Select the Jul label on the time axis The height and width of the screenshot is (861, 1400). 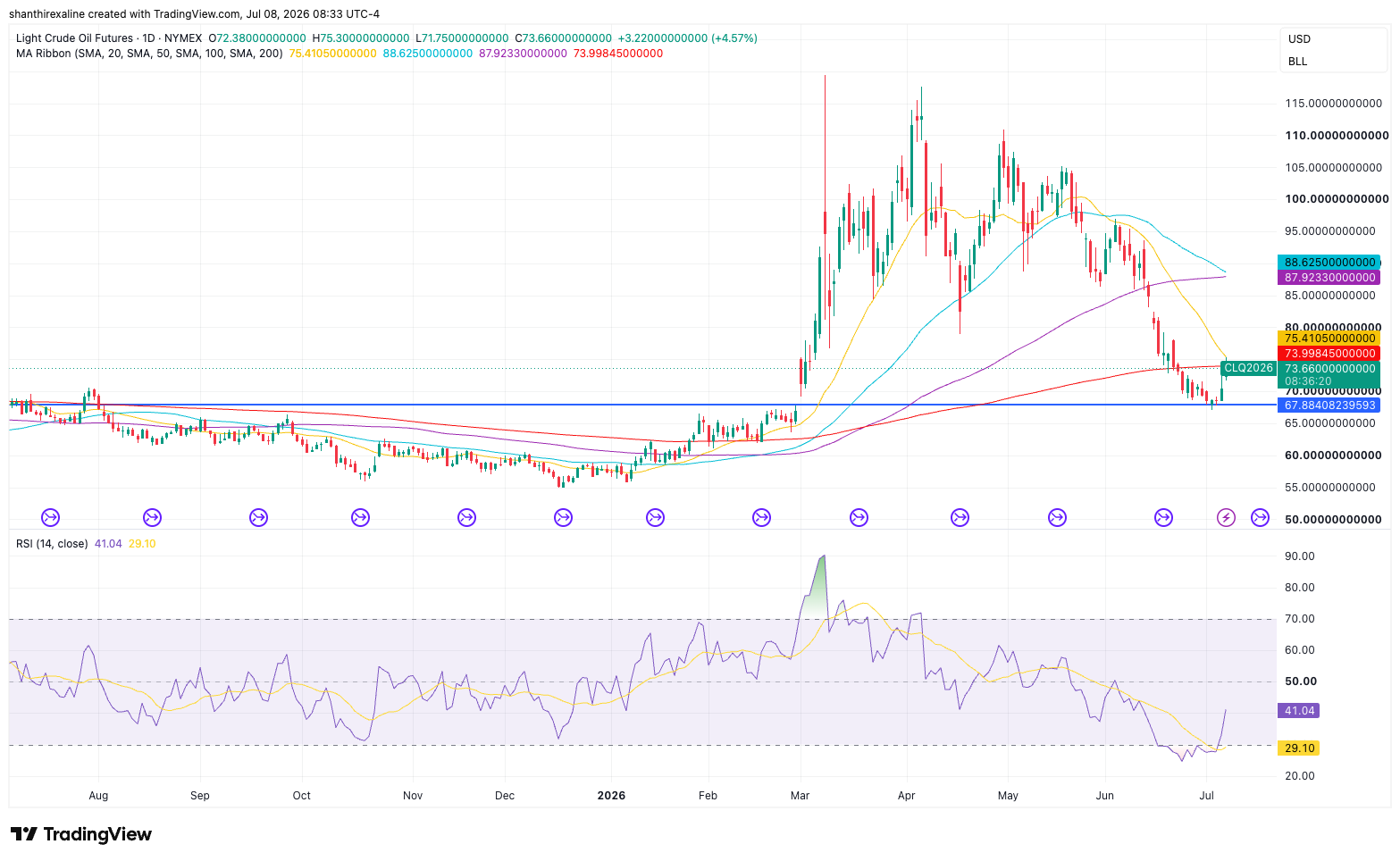click(1207, 796)
